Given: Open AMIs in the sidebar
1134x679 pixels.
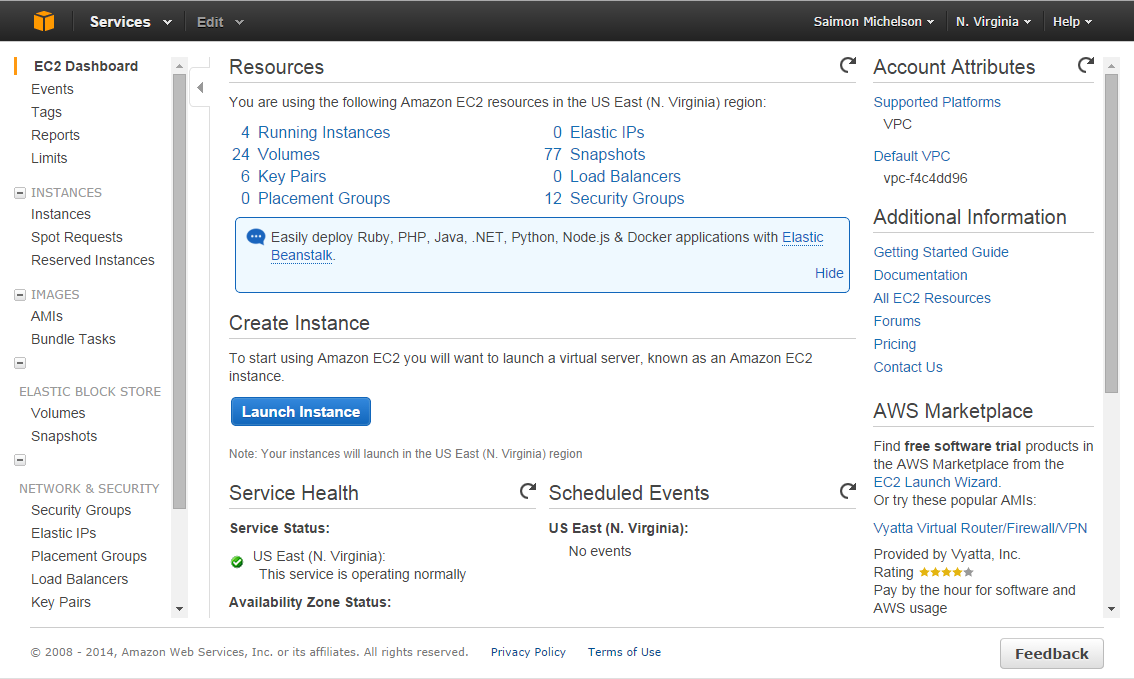Looking at the screenshot, I should click(47, 316).
